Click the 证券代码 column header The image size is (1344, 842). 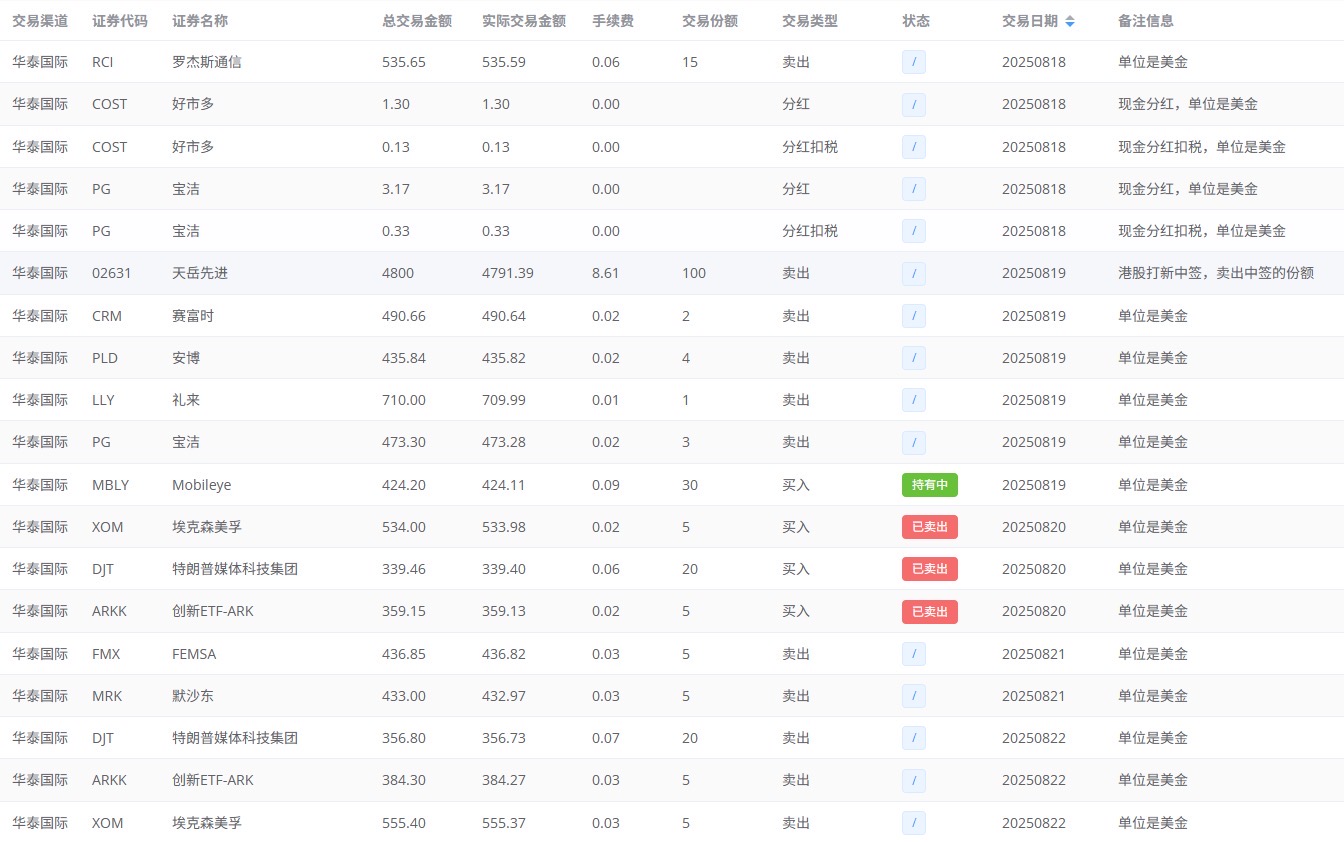(x=120, y=21)
